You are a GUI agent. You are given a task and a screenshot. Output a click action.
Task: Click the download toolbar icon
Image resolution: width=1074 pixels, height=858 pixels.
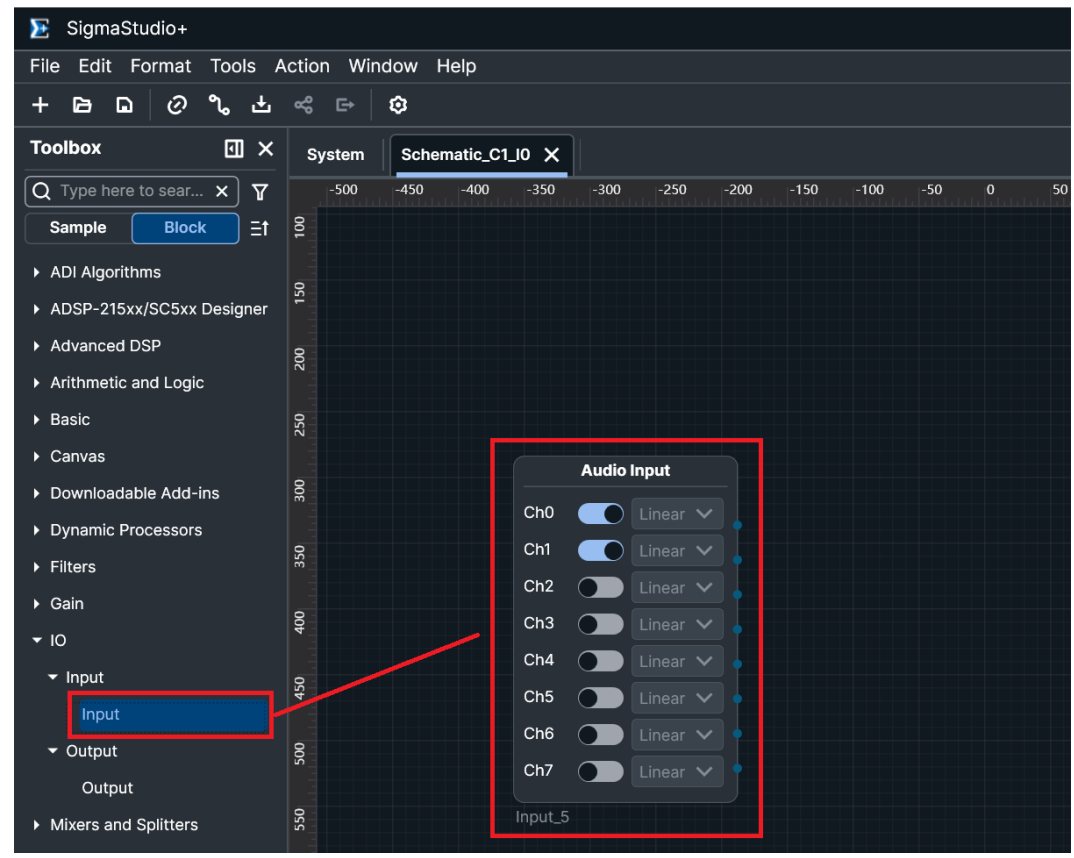click(261, 105)
